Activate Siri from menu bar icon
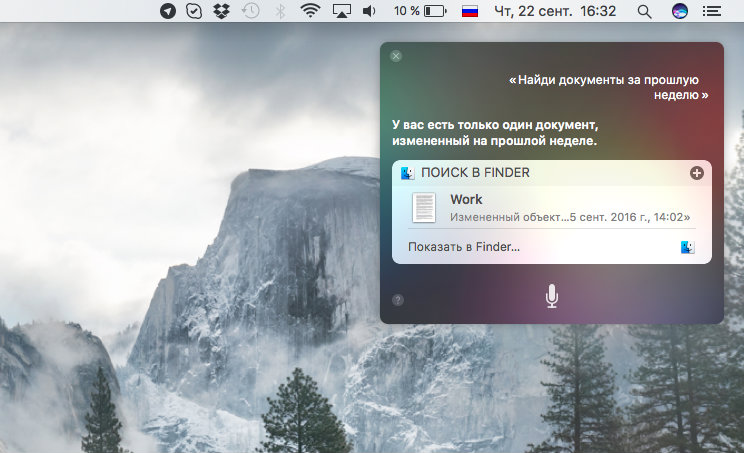744x453 pixels. (x=680, y=11)
